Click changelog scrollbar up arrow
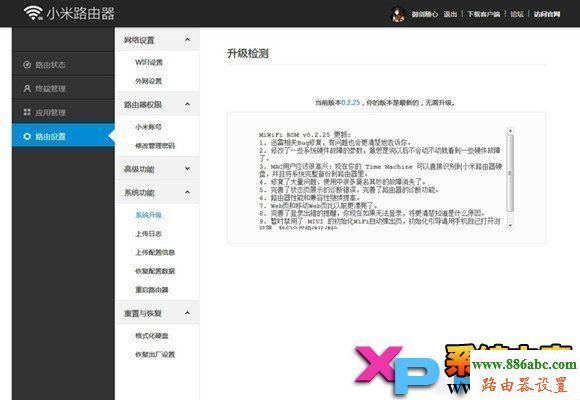Screen dimensions: 580x400 510,131
